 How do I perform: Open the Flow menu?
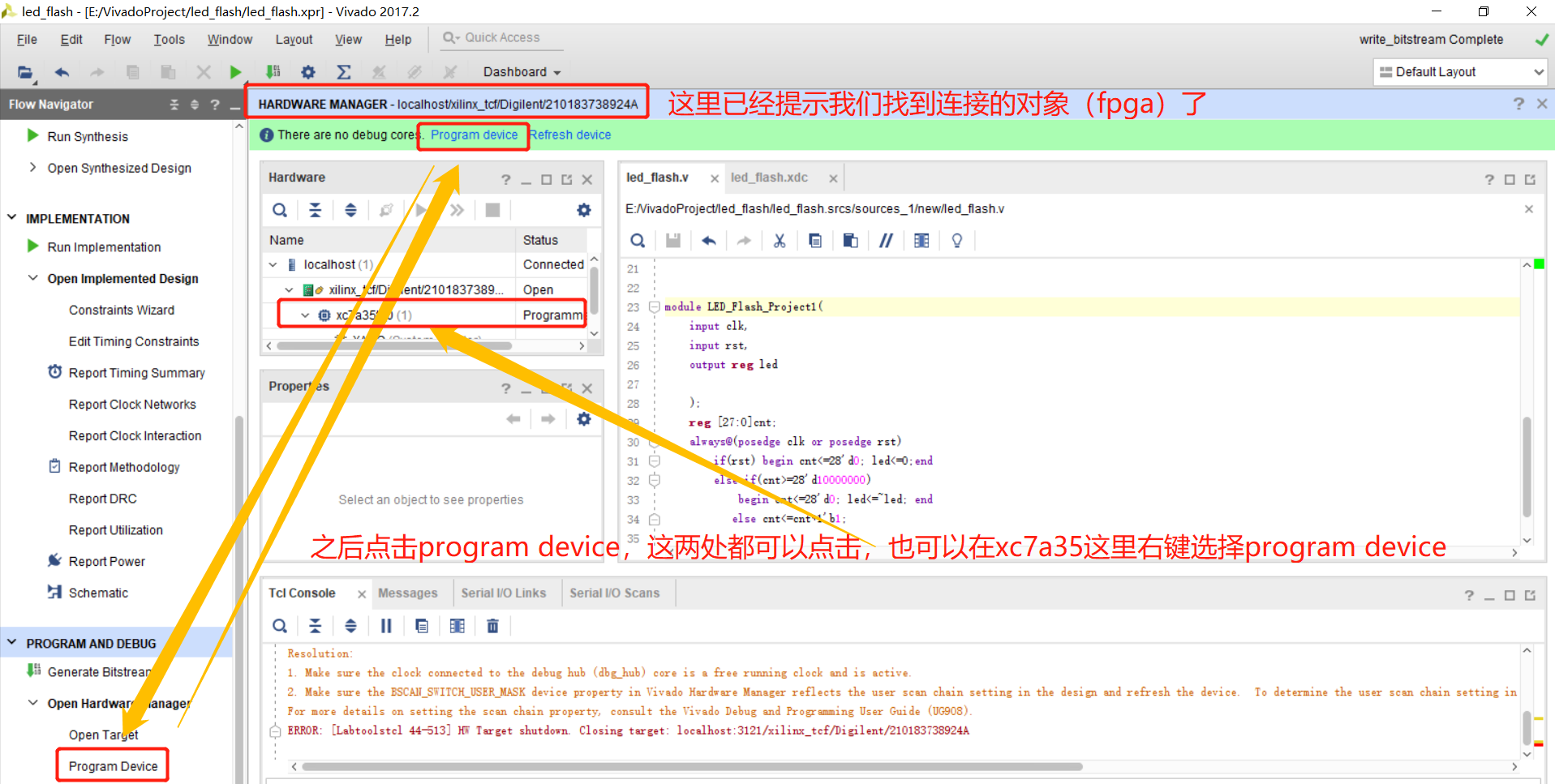click(117, 39)
